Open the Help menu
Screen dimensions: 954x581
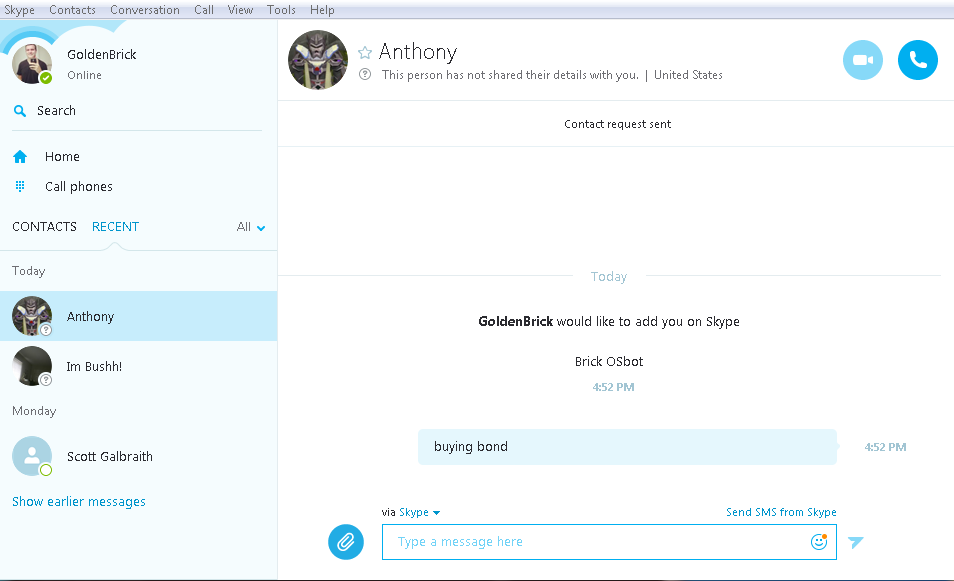(322, 10)
